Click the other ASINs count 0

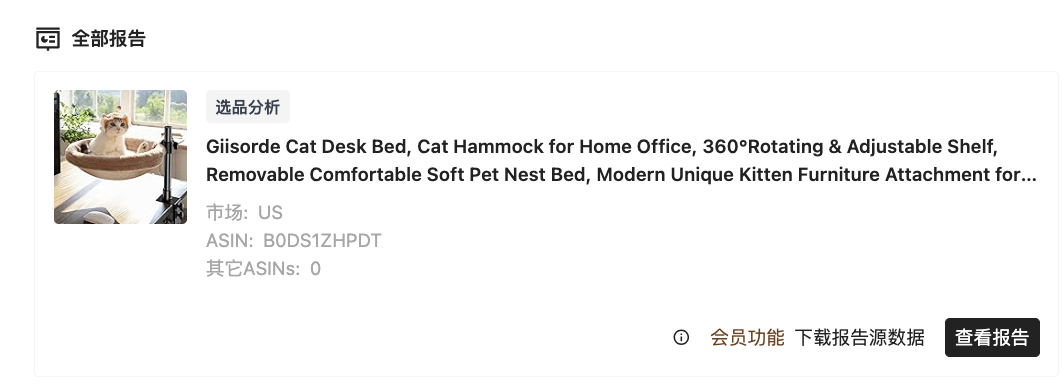316,269
